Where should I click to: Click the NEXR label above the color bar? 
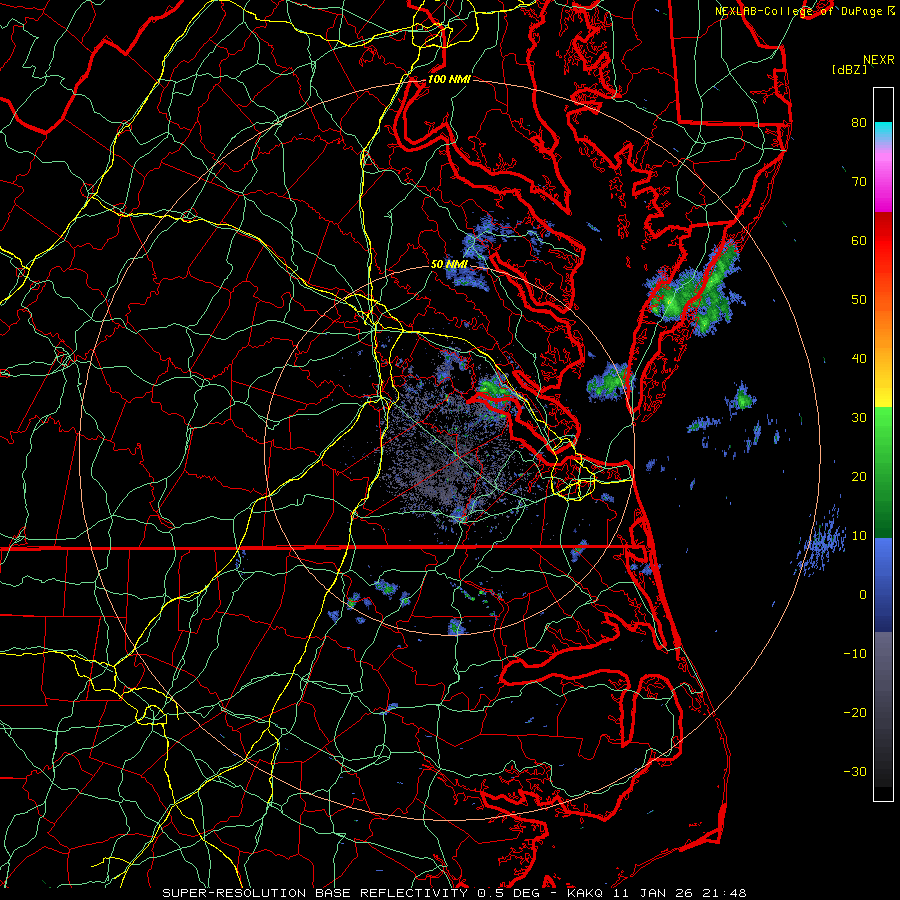pyautogui.click(x=879, y=60)
